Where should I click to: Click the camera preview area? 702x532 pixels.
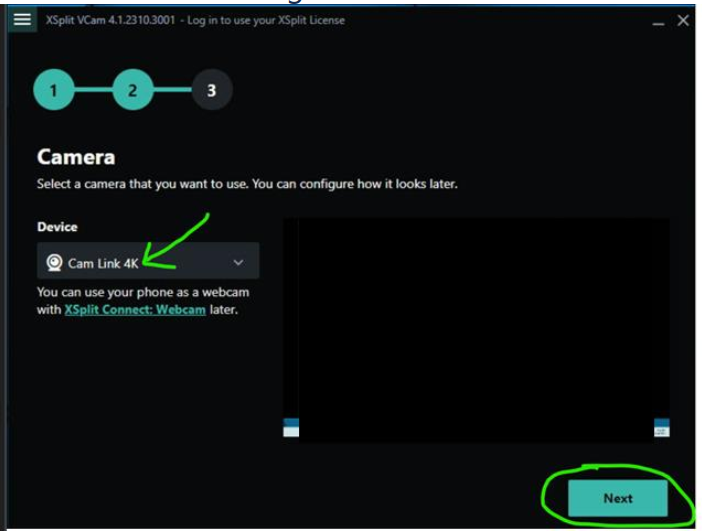[476, 330]
